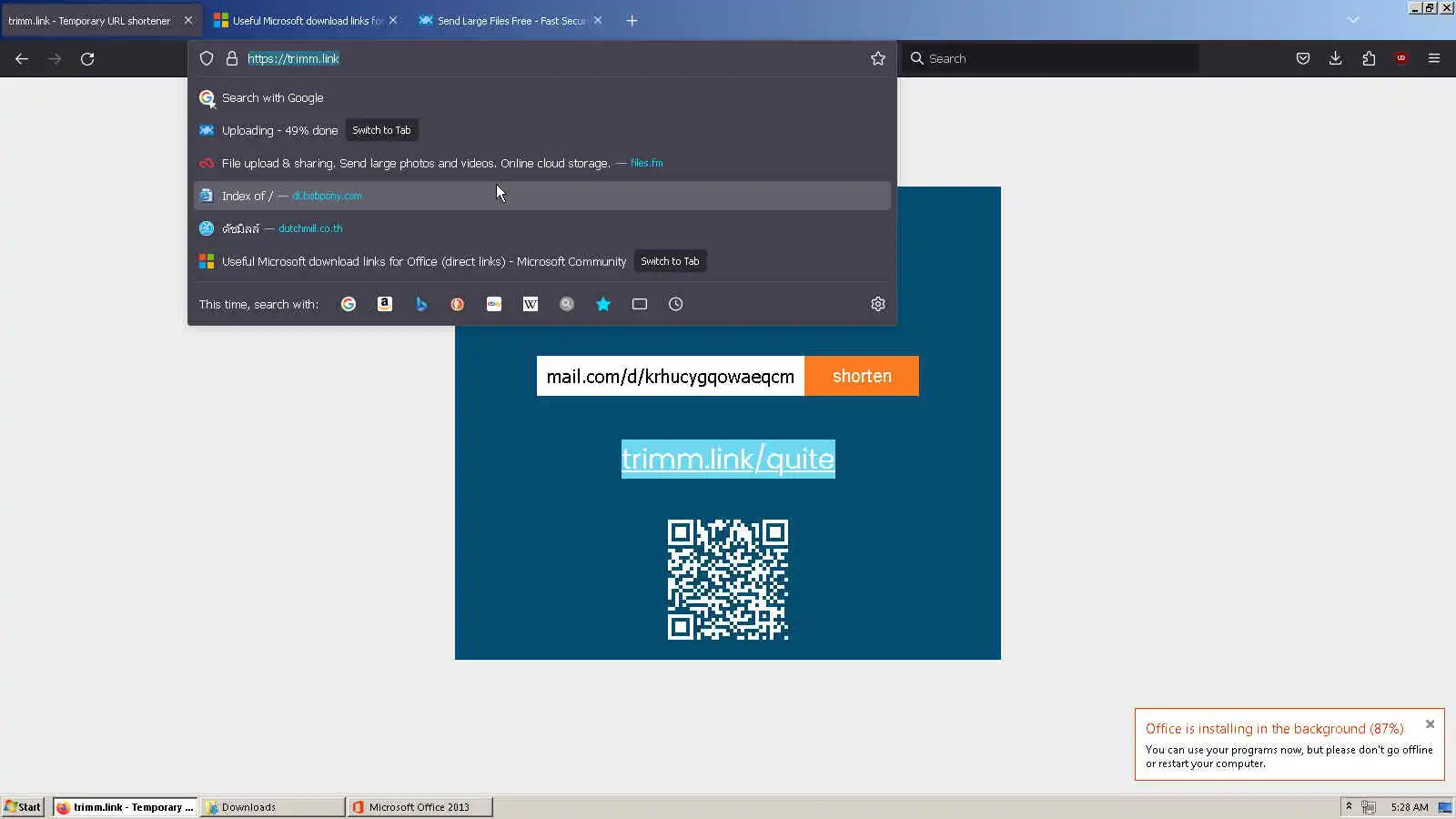
Task: Open Microsoft Office 2013 taskbar item
Action: pyautogui.click(x=420, y=806)
